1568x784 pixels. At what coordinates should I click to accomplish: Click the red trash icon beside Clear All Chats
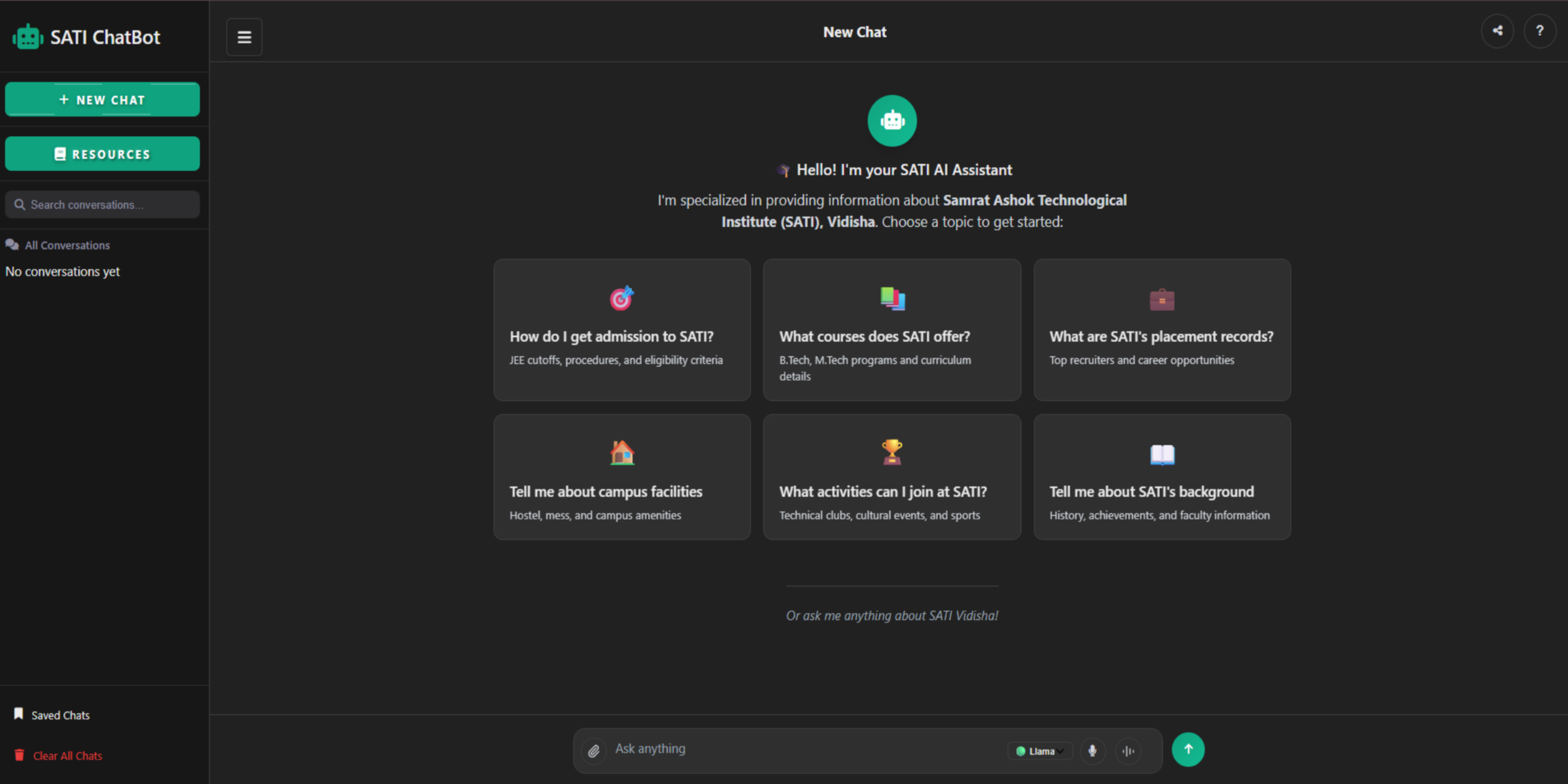click(19, 755)
